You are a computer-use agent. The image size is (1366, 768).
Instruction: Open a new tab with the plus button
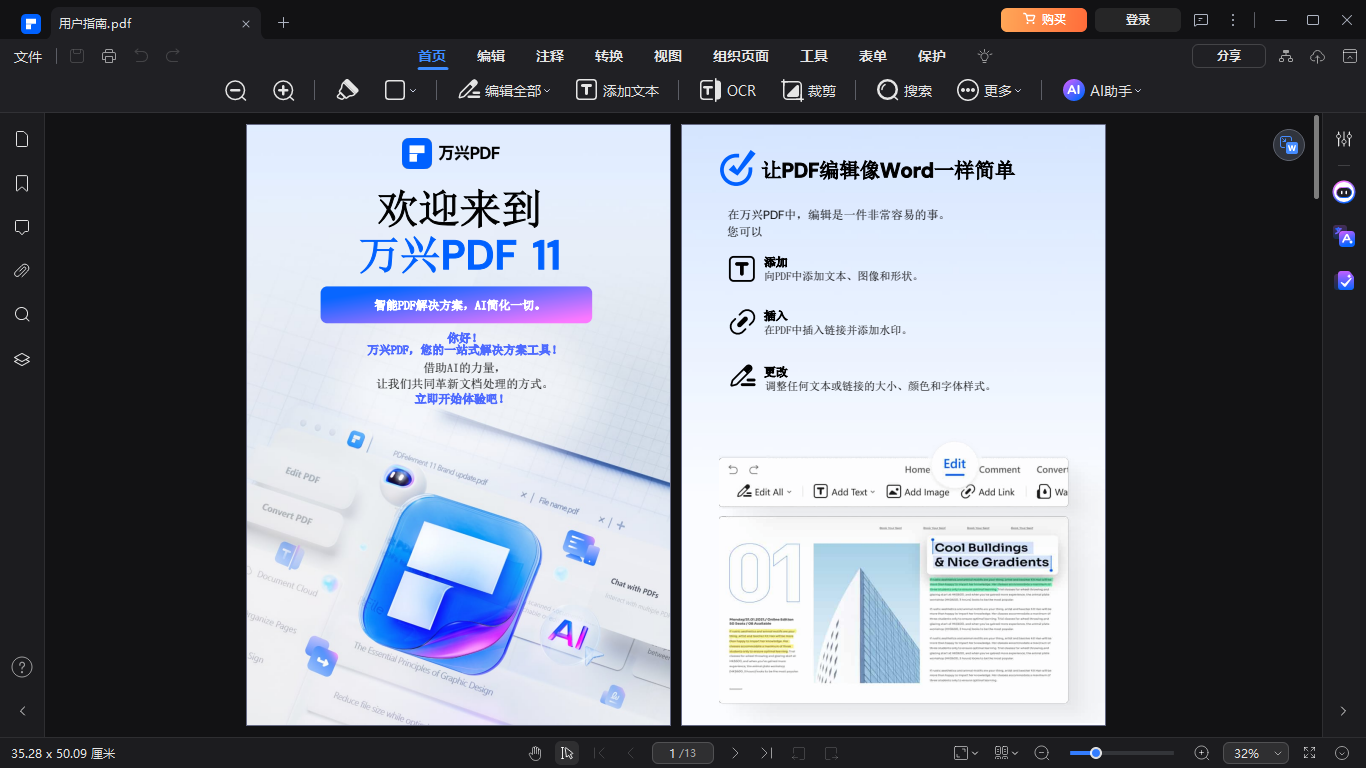[x=283, y=22]
